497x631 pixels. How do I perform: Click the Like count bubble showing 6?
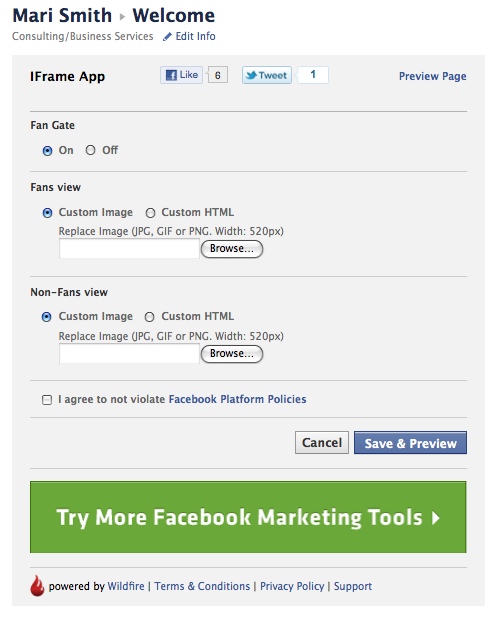coord(218,75)
